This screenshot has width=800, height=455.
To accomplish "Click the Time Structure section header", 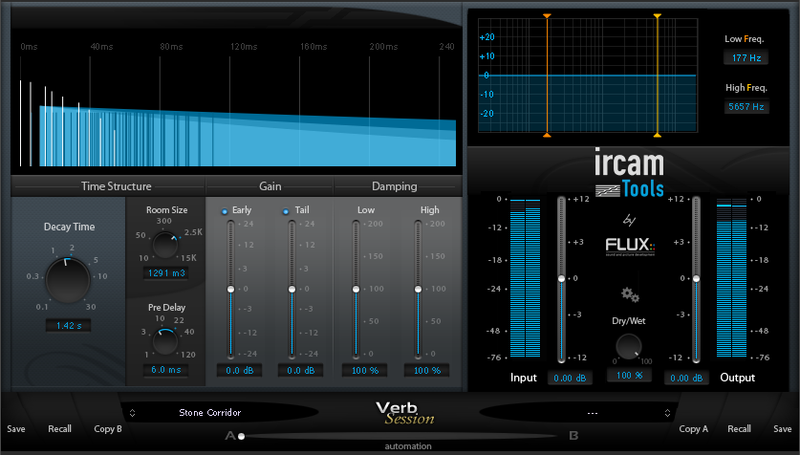I will [116, 186].
